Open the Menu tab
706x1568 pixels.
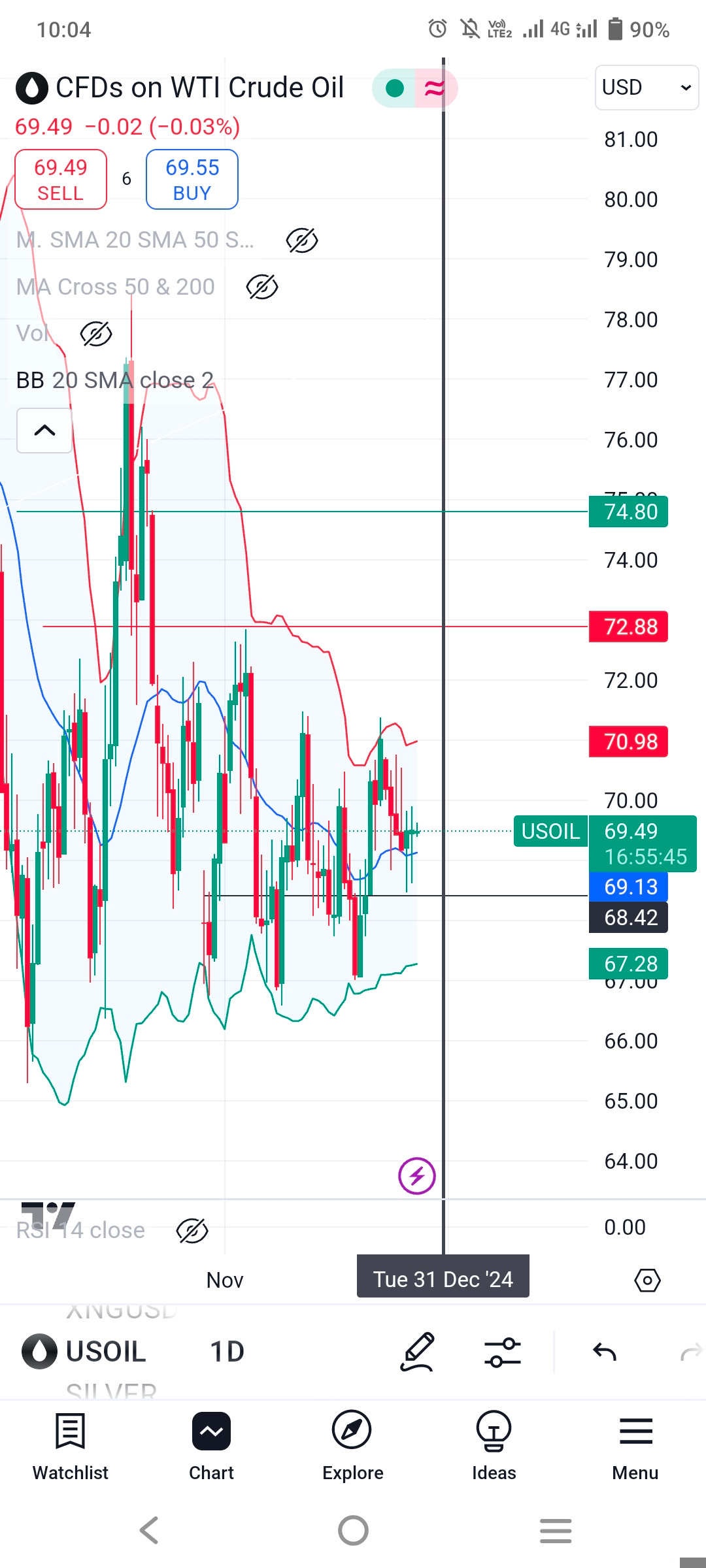(635, 1446)
